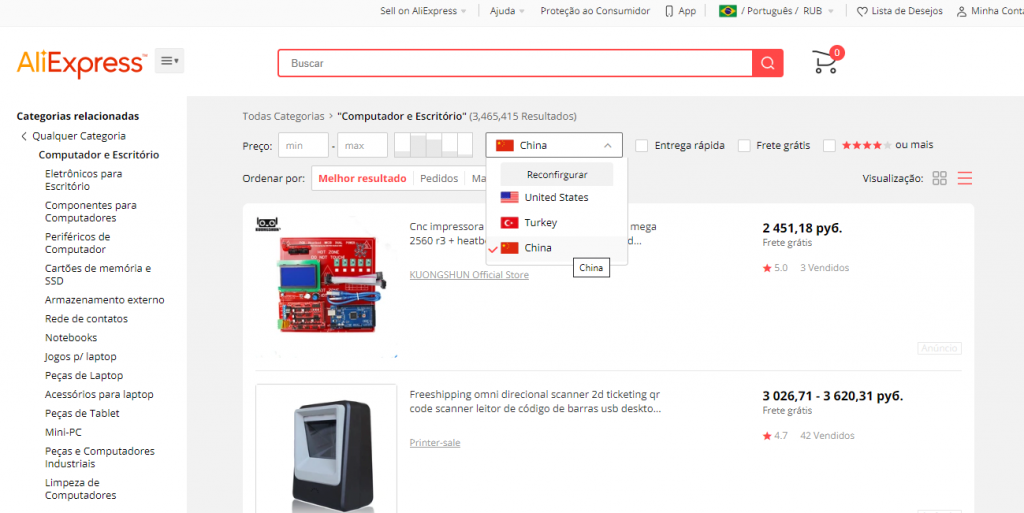1024x513 pixels.
Task: Open Periféricos de Computador category
Action: click(x=78, y=243)
